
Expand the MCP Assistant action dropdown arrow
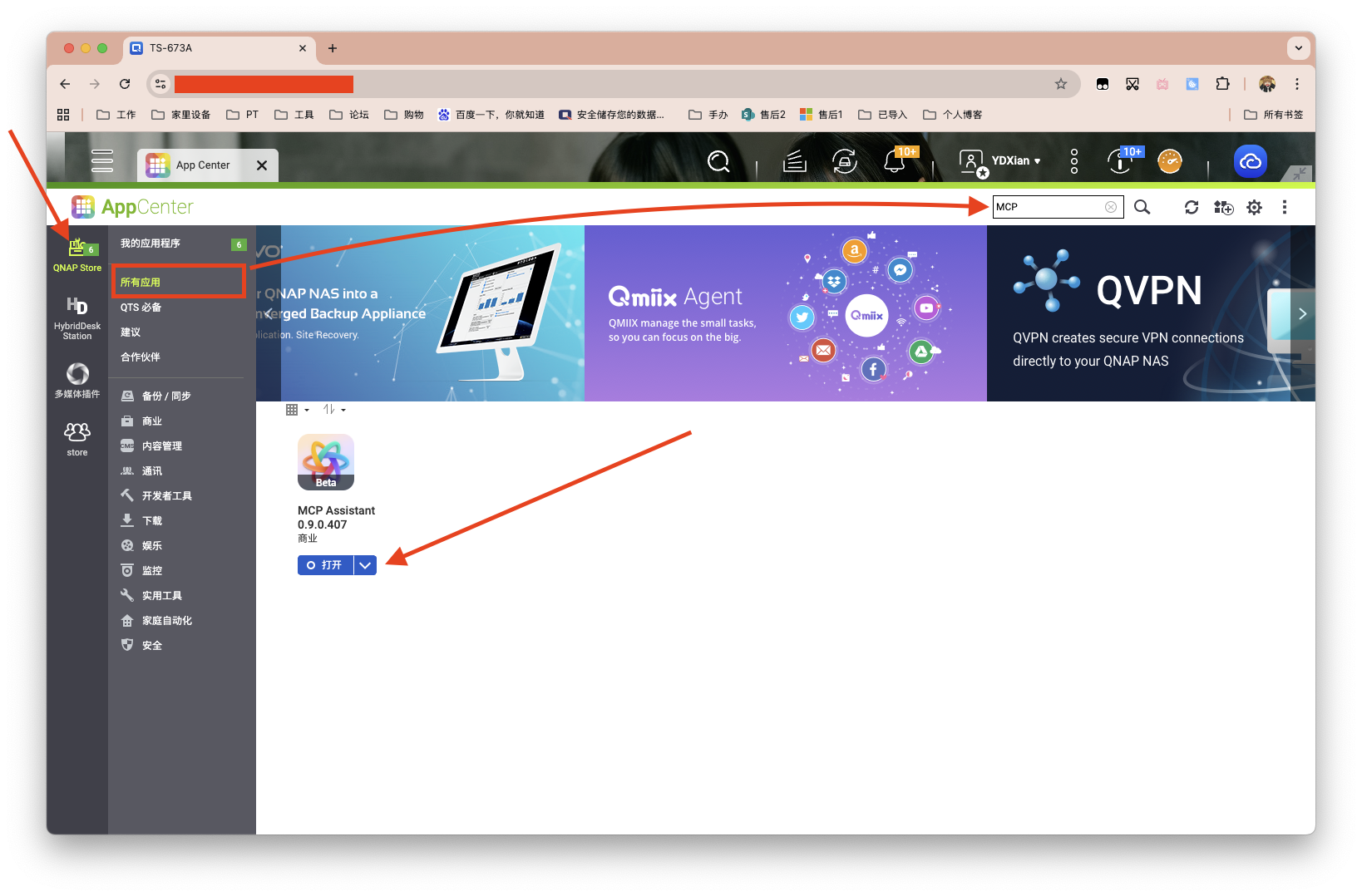(365, 565)
